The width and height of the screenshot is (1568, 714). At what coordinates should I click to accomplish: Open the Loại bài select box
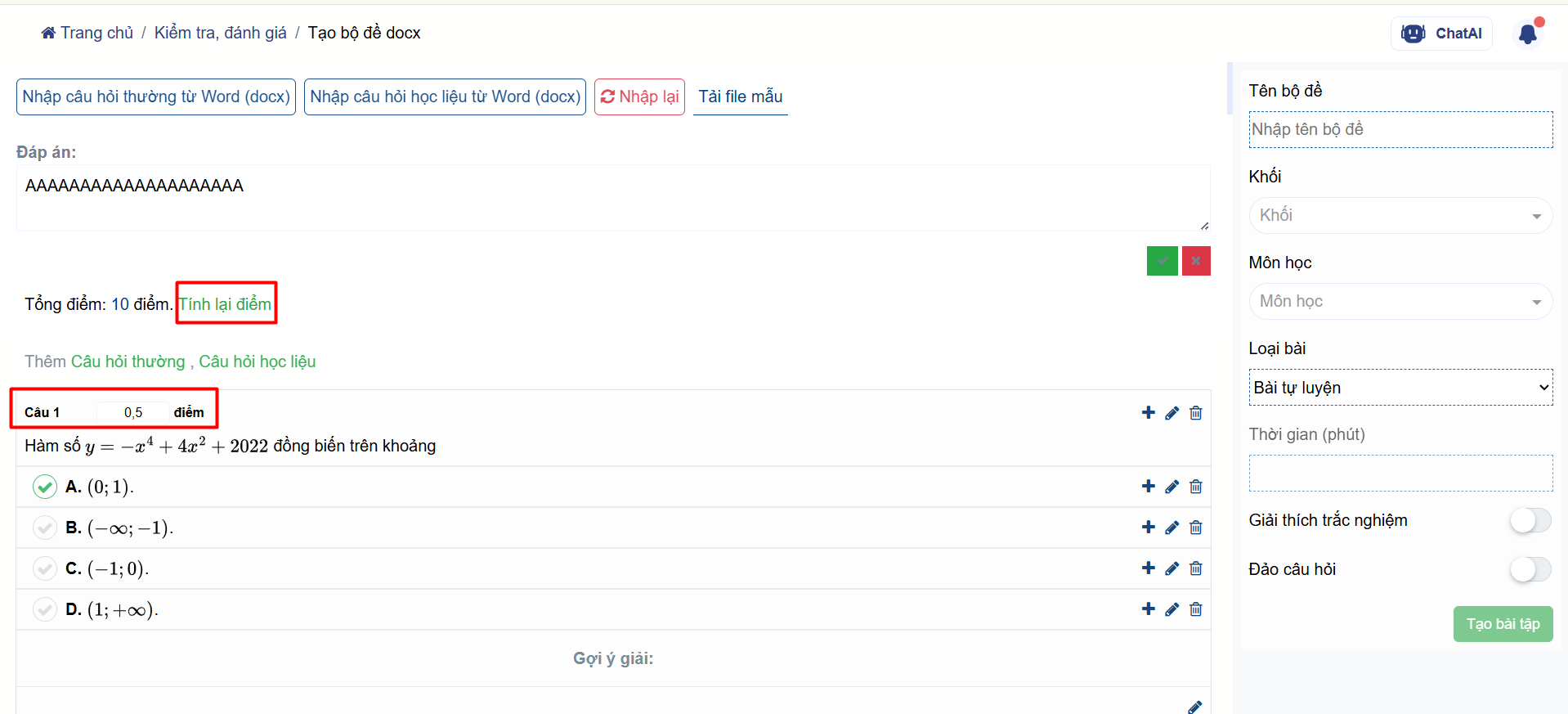pyautogui.click(x=1400, y=388)
